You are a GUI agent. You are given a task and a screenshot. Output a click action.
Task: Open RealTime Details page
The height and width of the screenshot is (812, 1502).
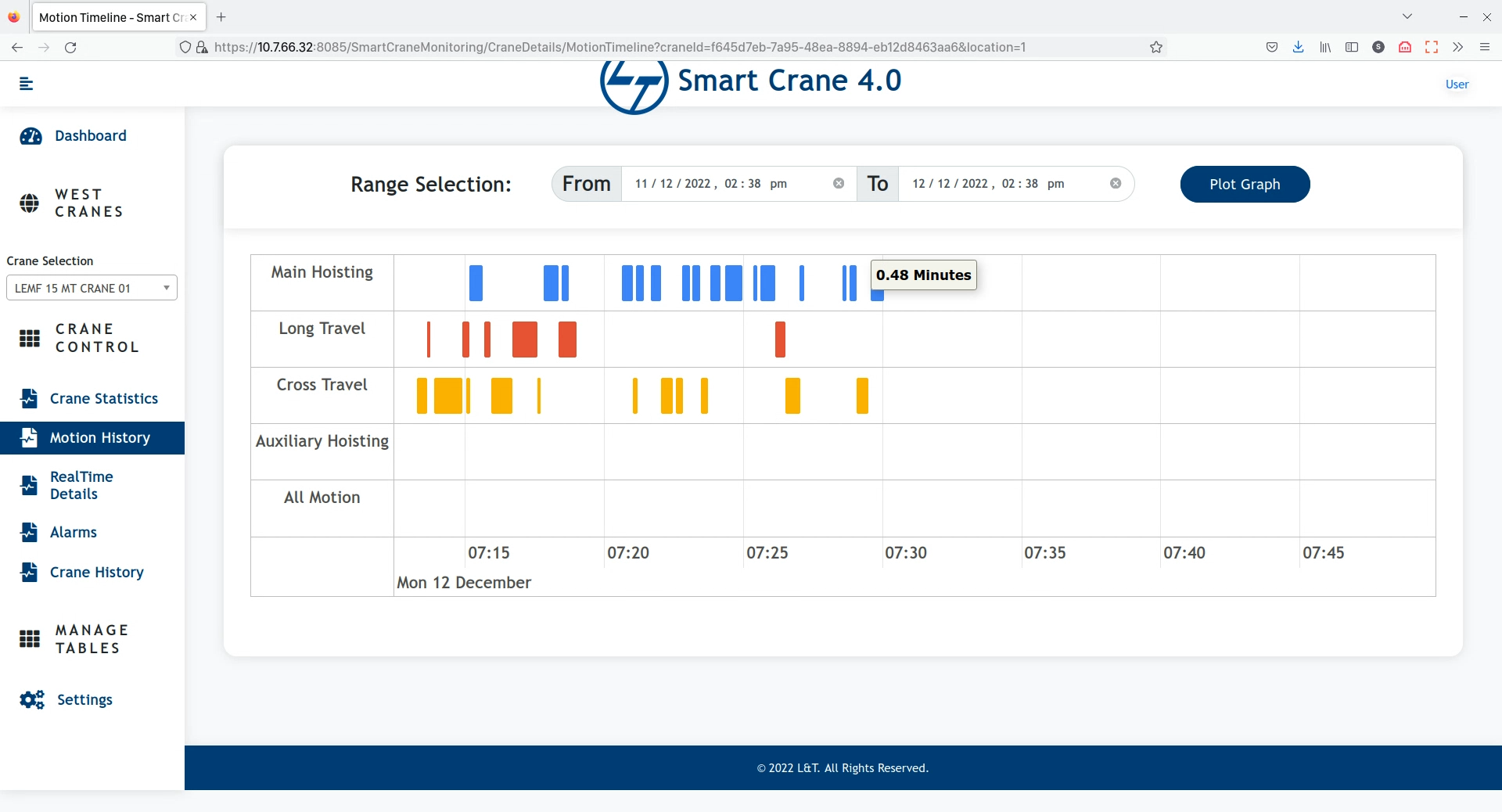(81, 485)
